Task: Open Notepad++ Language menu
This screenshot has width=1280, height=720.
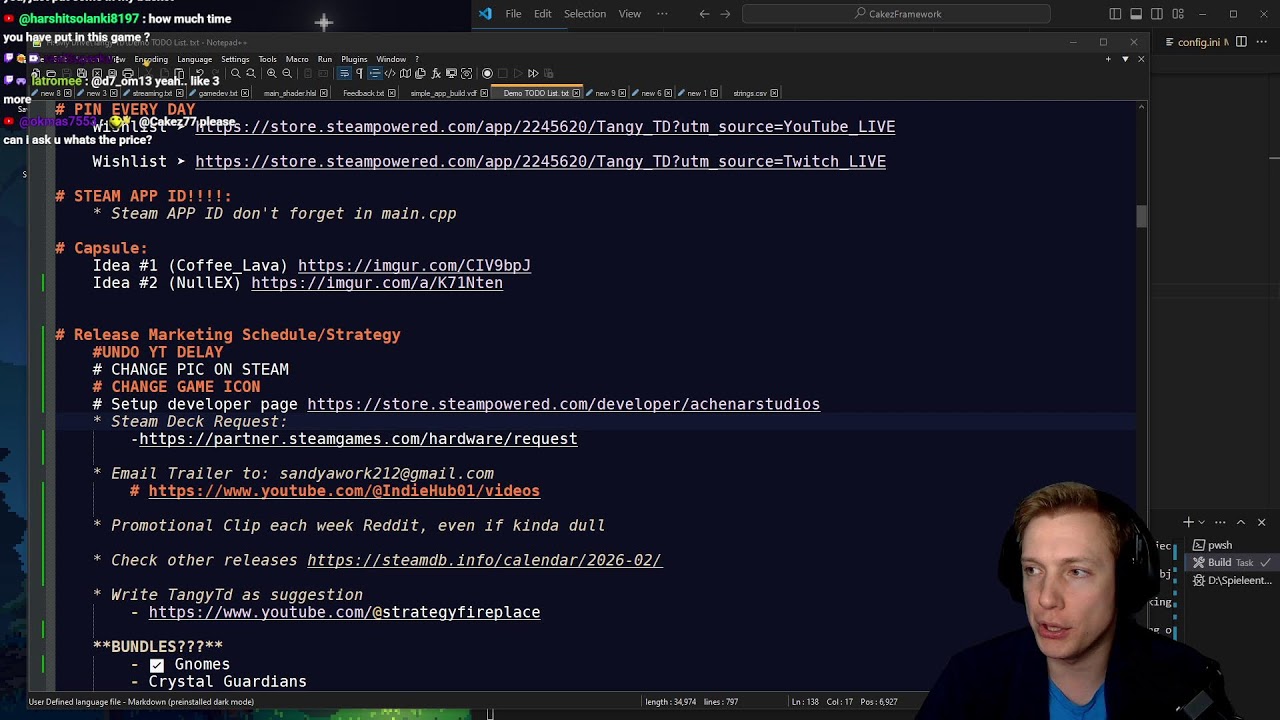Action: pyautogui.click(x=194, y=59)
